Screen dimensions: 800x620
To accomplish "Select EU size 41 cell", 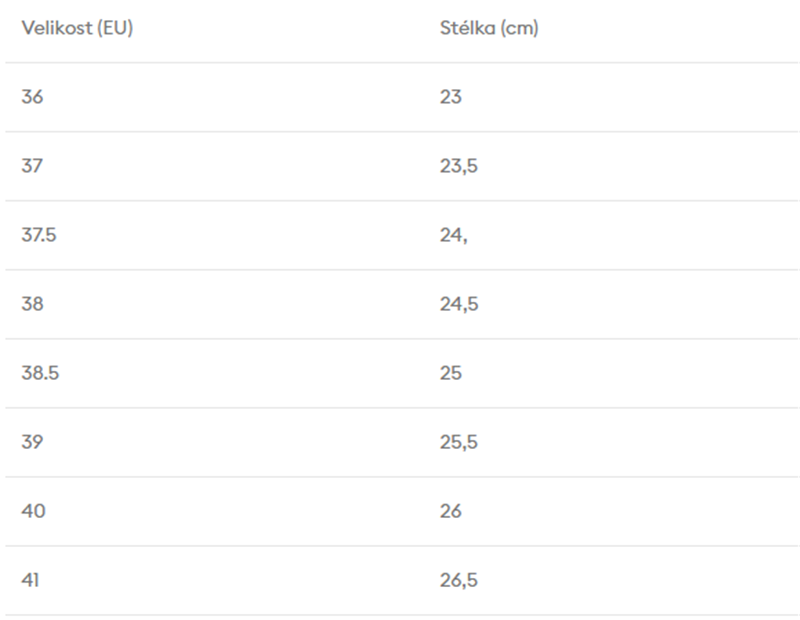I will pyautogui.click(x=31, y=580).
